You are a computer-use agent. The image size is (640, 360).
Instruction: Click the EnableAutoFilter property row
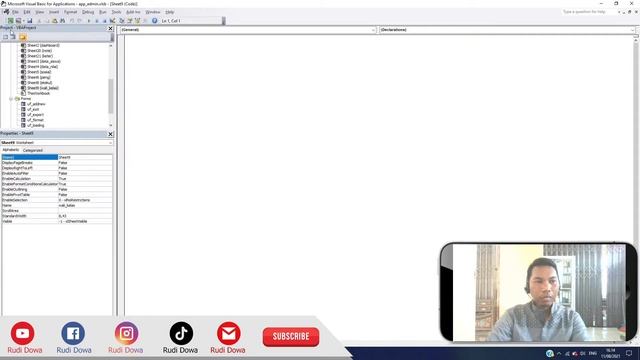(x=57, y=173)
